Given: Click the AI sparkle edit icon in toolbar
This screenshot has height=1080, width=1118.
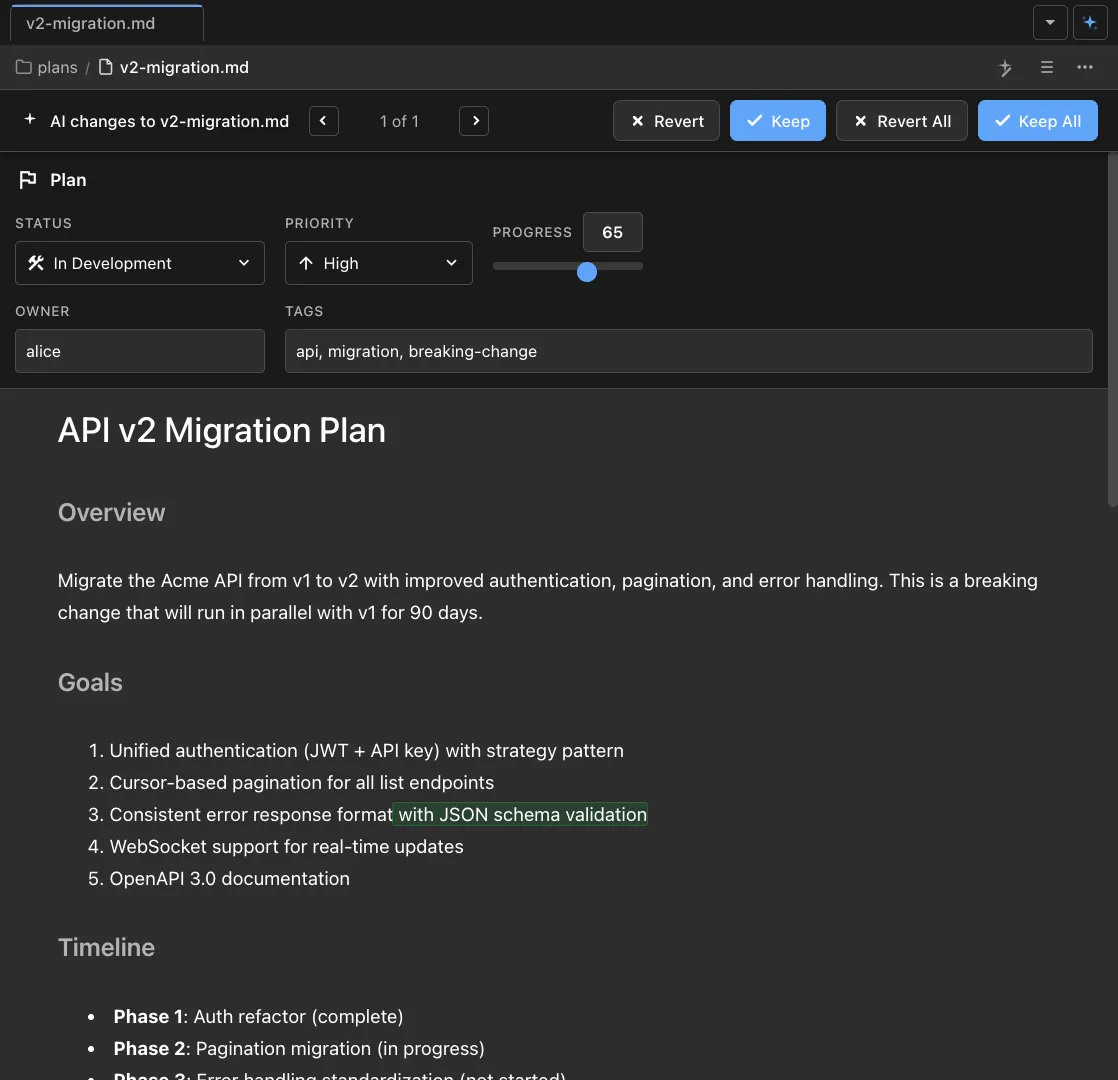Looking at the screenshot, I should pyautogui.click(x=1005, y=67).
